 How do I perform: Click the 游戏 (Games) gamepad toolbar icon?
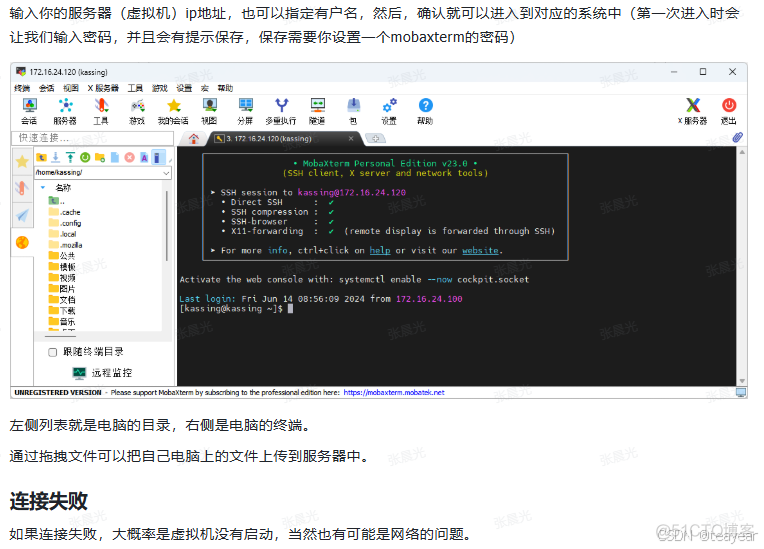pos(137,112)
